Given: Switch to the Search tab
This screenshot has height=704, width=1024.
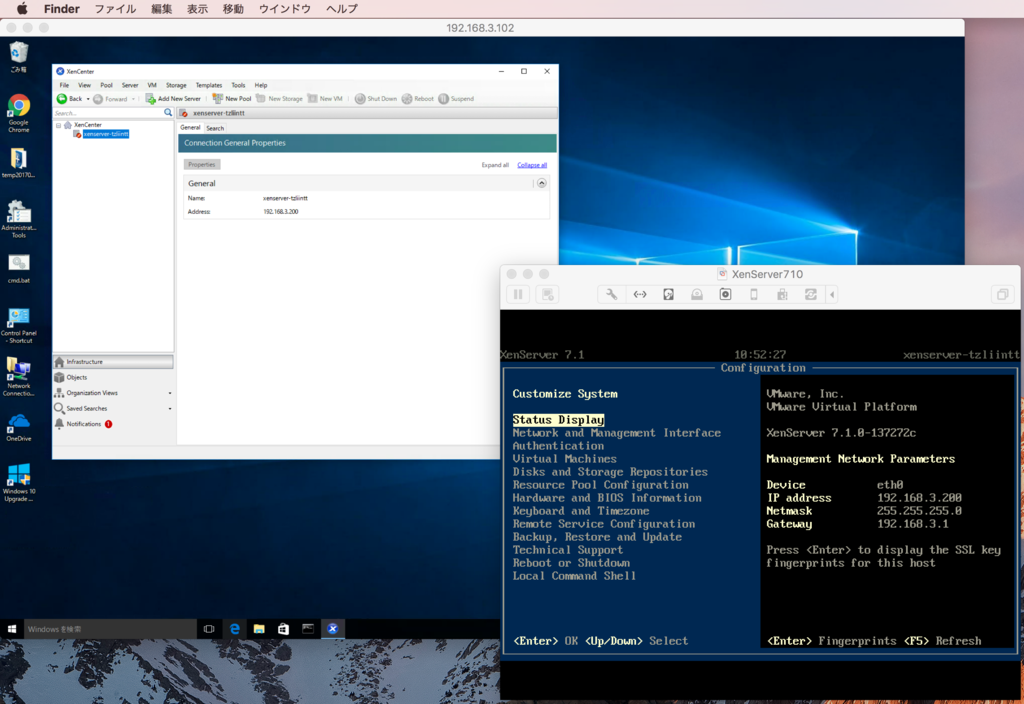Looking at the screenshot, I should pyautogui.click(x=215, y=128).
